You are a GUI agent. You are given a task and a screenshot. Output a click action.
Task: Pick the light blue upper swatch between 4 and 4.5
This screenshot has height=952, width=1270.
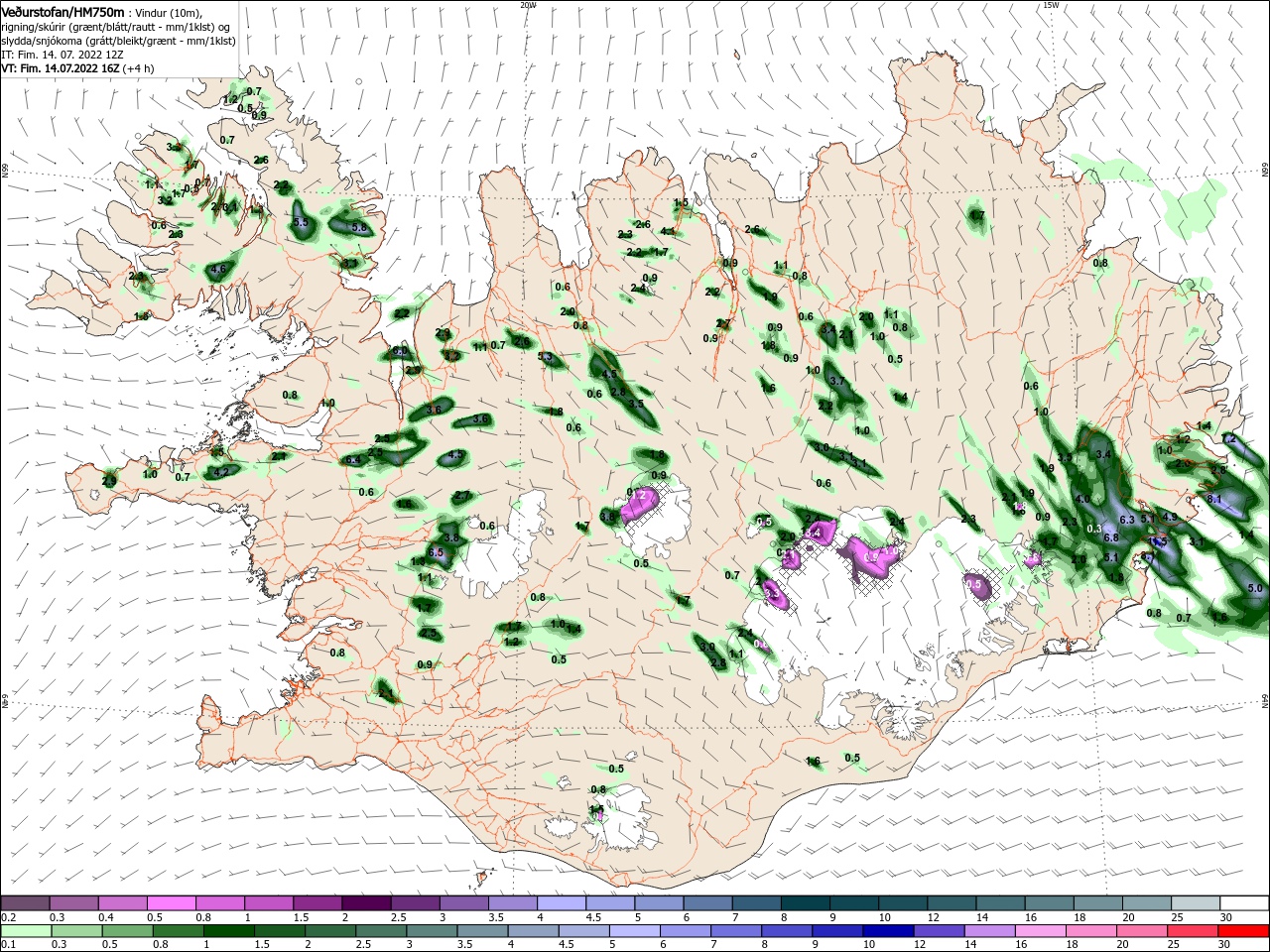(x=561, y=903)
